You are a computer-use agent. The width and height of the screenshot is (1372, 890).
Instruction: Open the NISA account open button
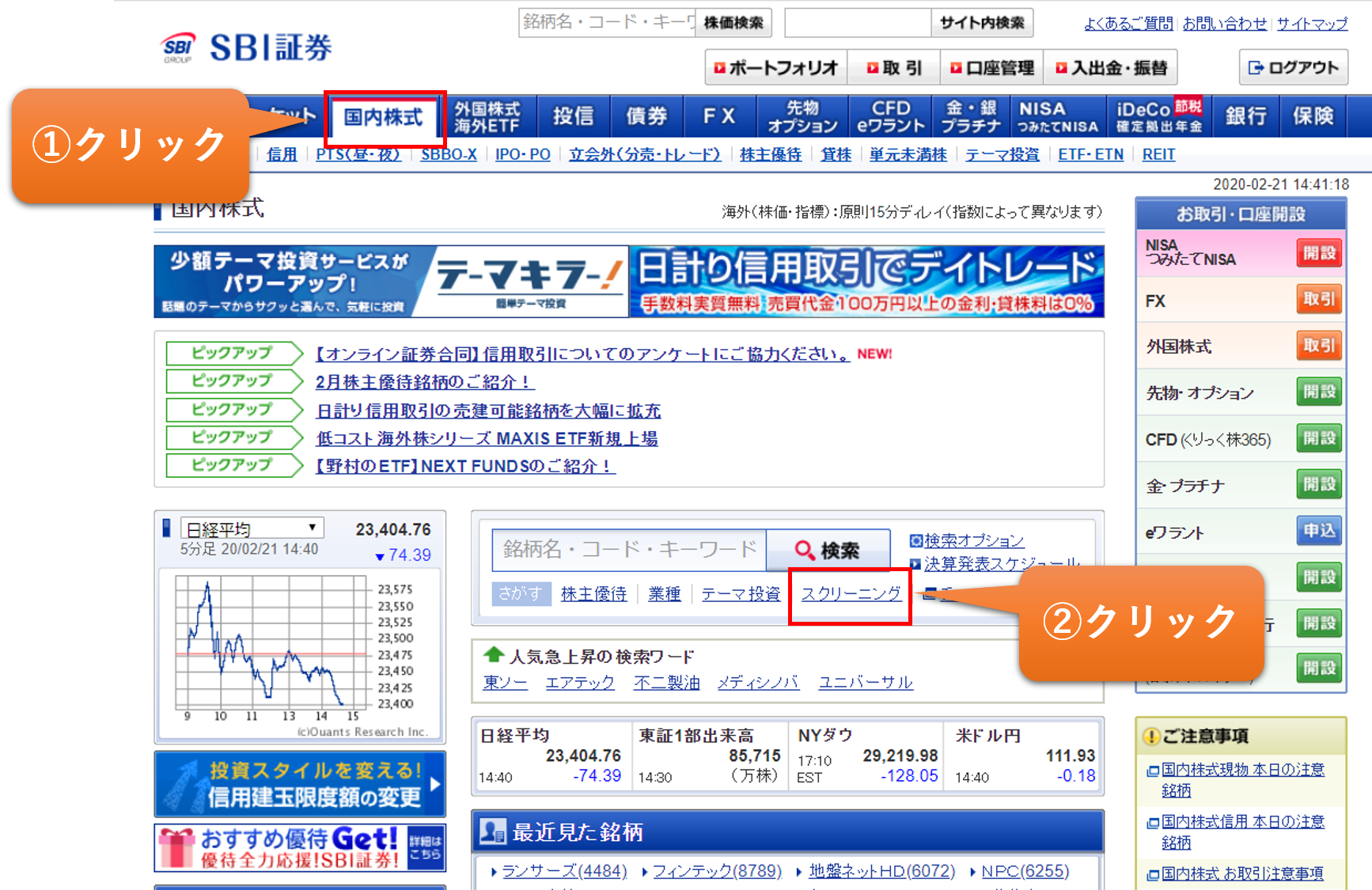click(x=1318, y=253)
